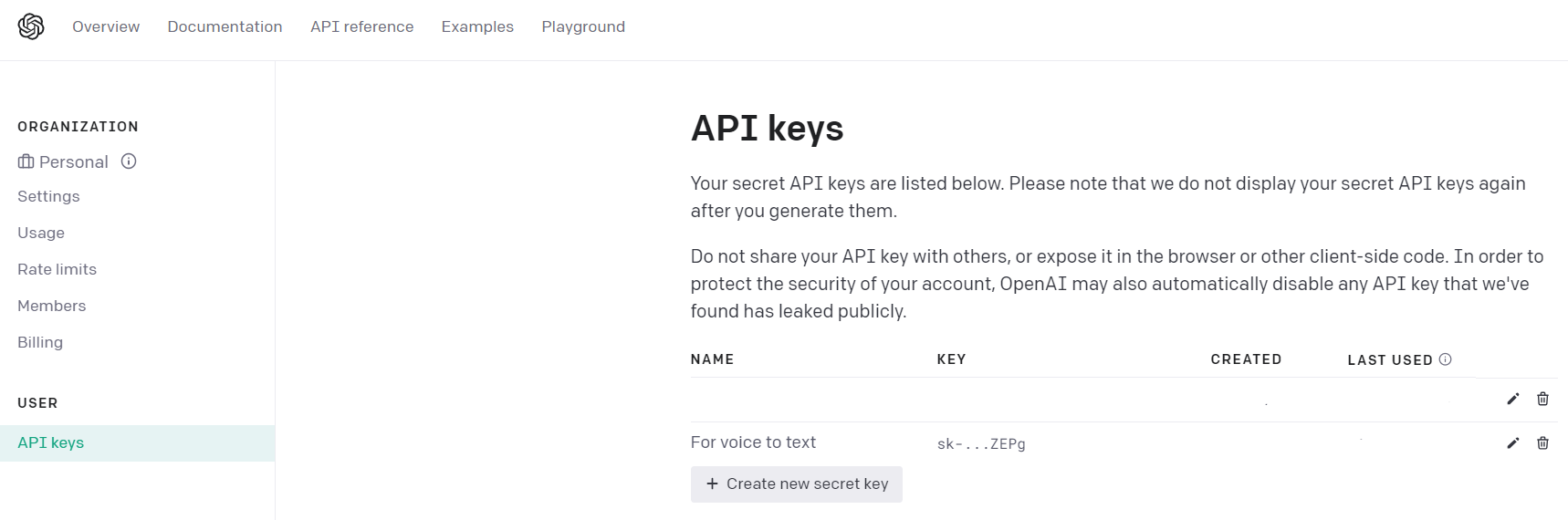
Task: Go to the Members page
Action: [x=51, y=306]
